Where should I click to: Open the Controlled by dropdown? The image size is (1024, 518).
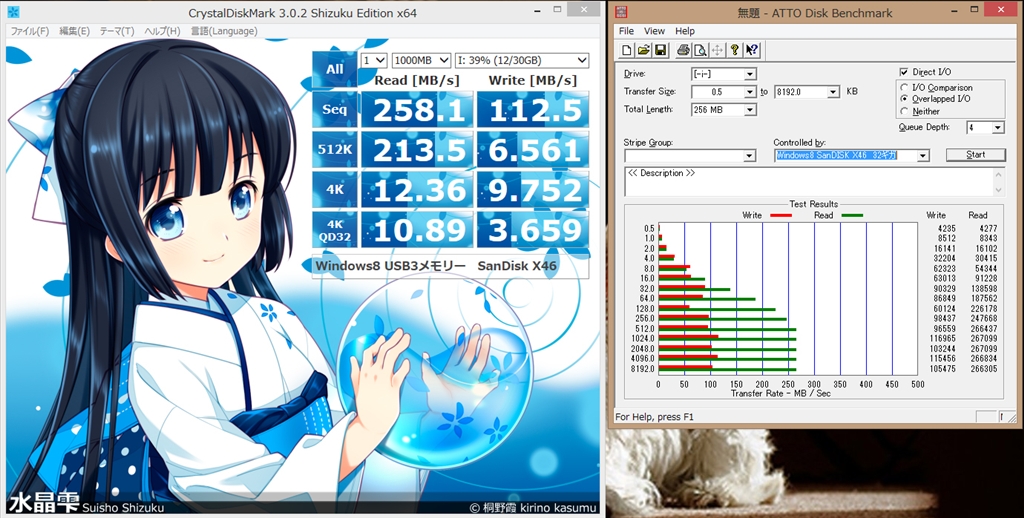point(923,155)
